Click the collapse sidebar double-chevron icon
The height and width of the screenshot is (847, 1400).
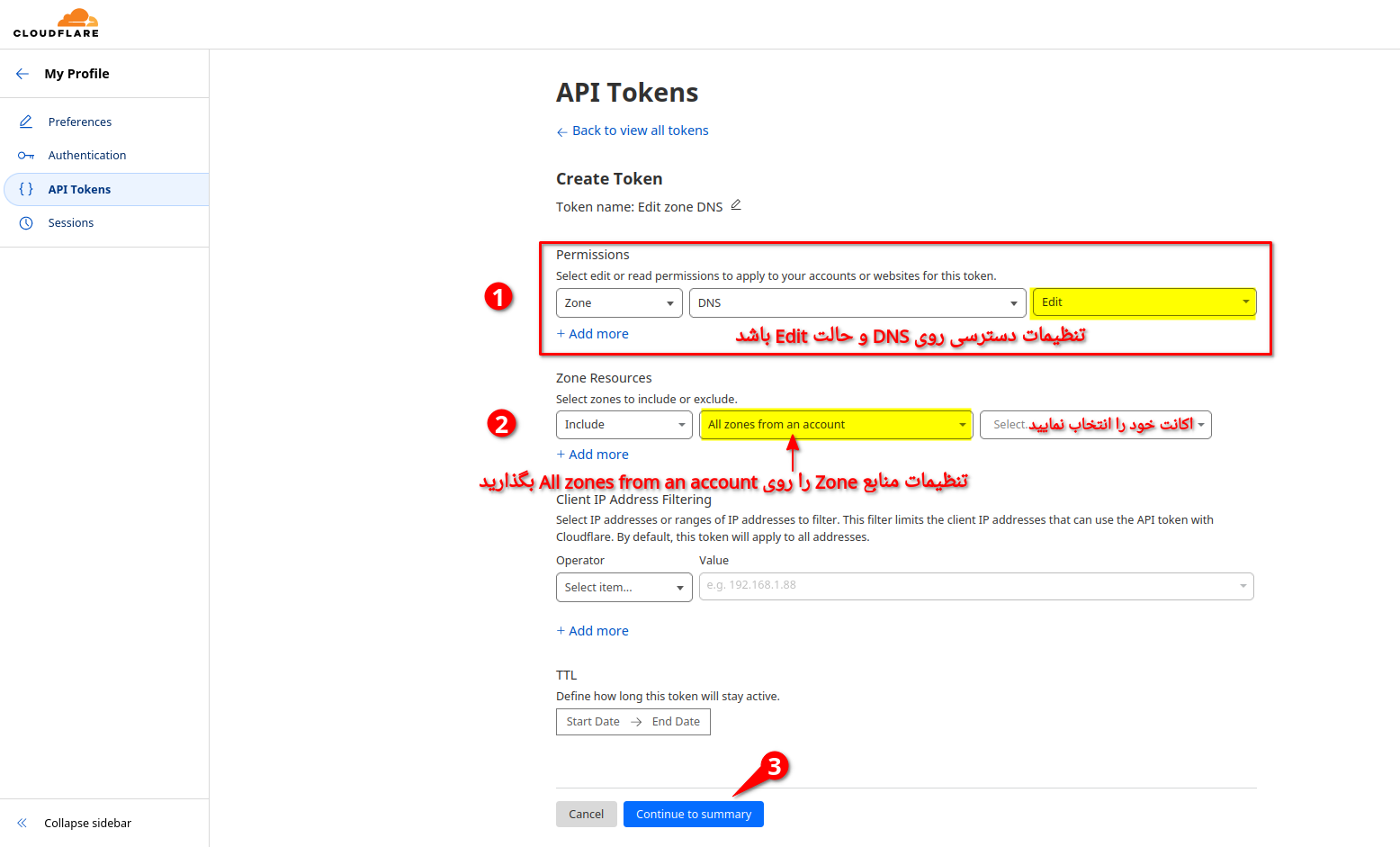pos(22,823)
